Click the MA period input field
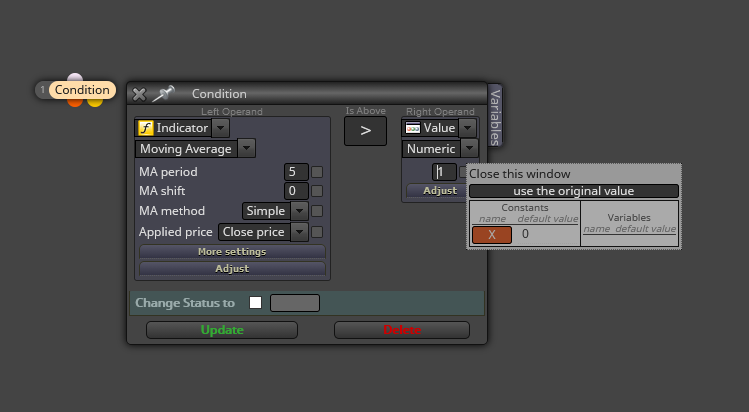749x412 pixels. tap(296, 172)
